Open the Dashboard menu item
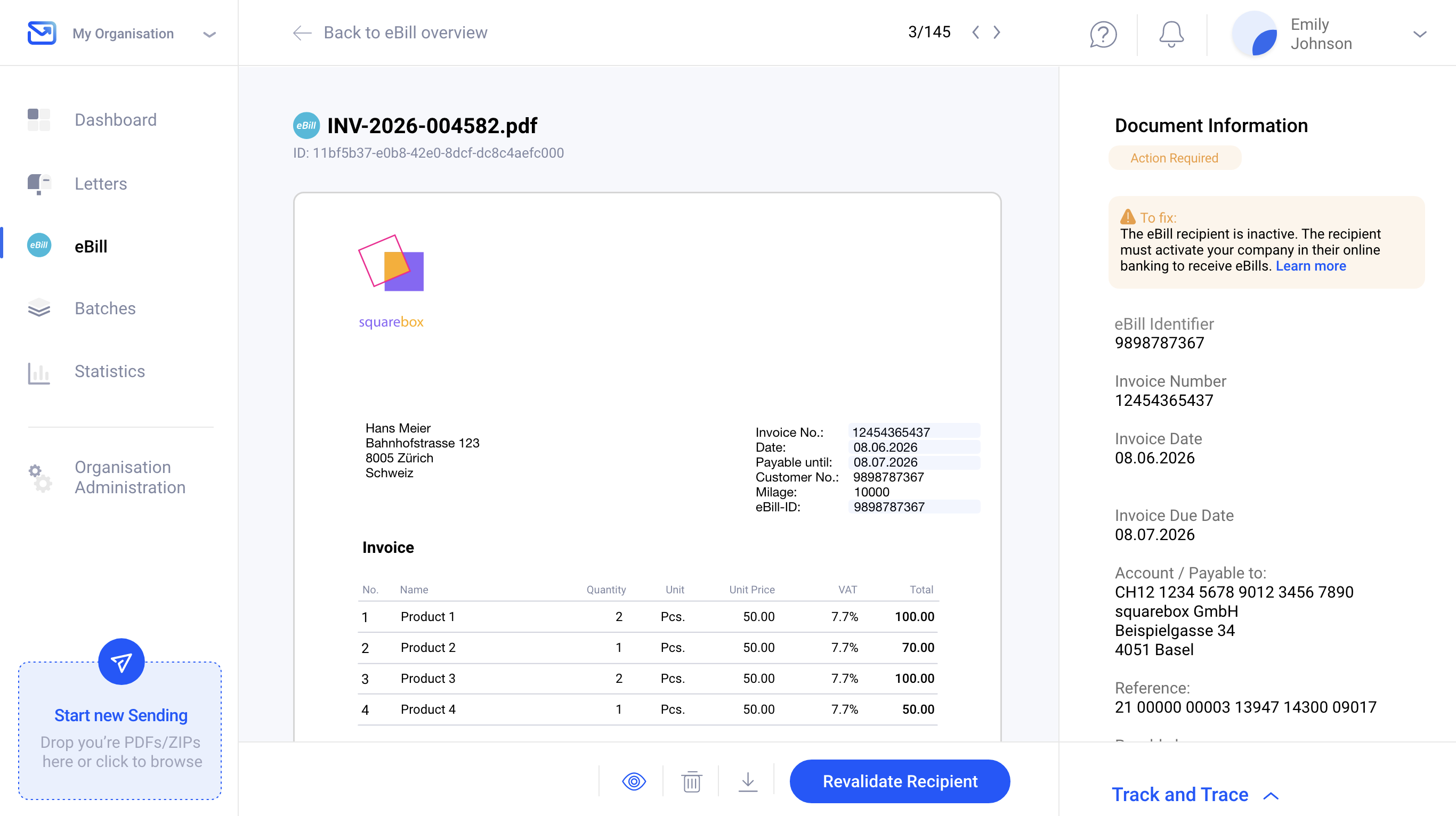 tap(116, 120)
